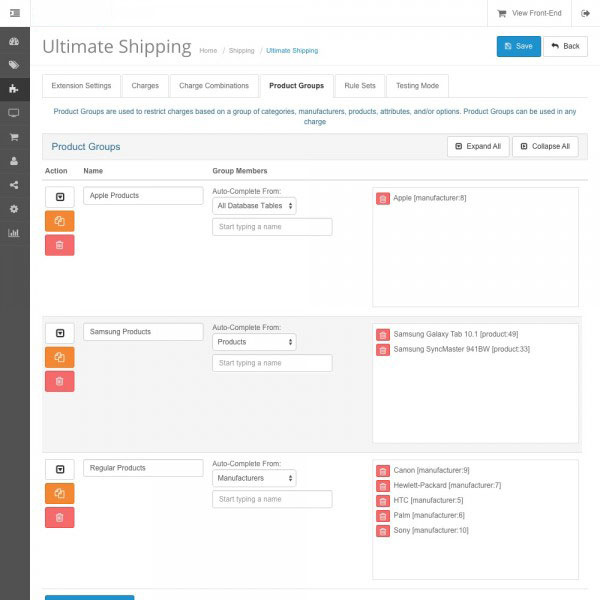Remove Samsung Galaxy Tab 10.1 from group
This screenshot has height=600, width=600.
(x=383, y=334)
